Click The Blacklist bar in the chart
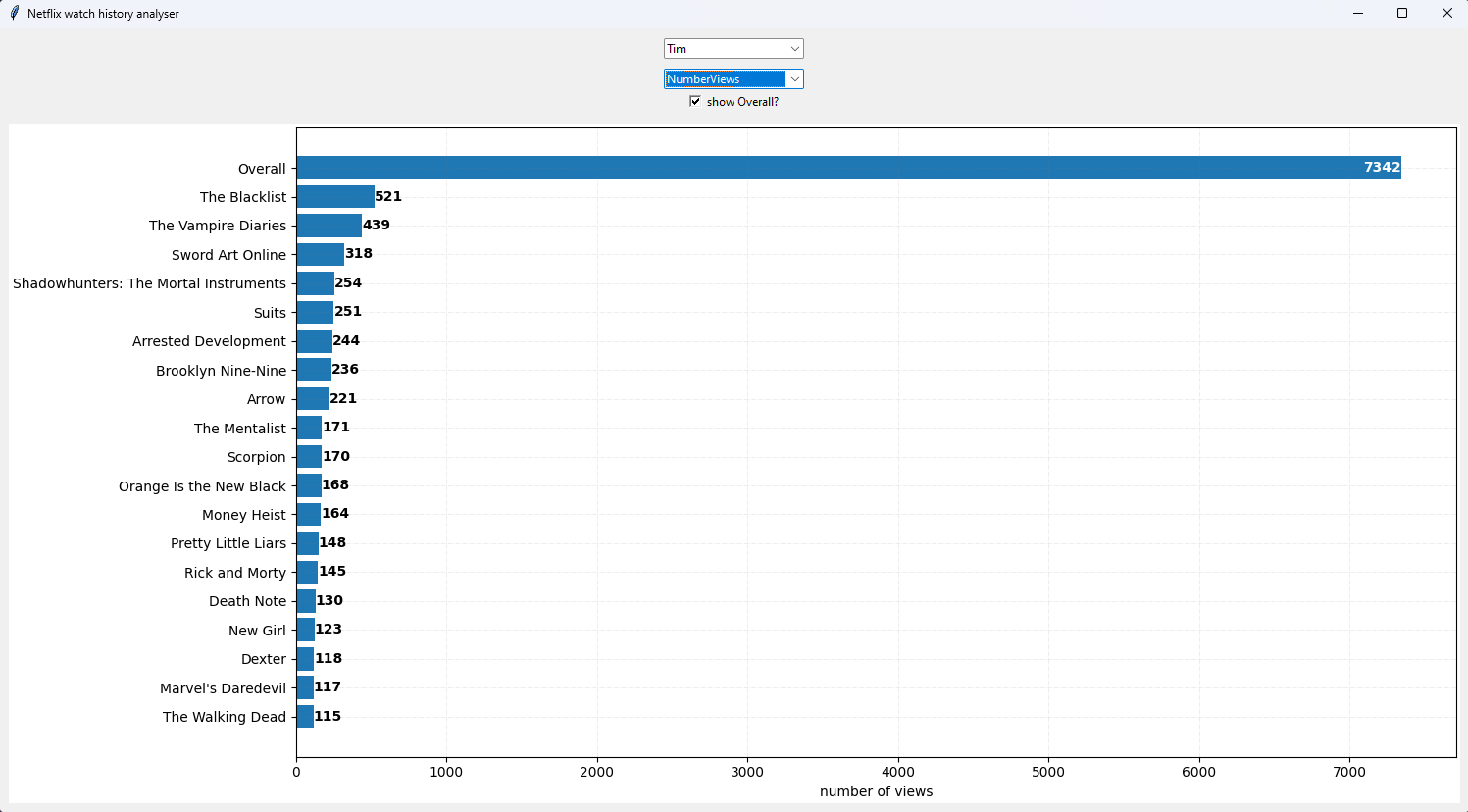 pyautogui.click(x=335, y=196)
